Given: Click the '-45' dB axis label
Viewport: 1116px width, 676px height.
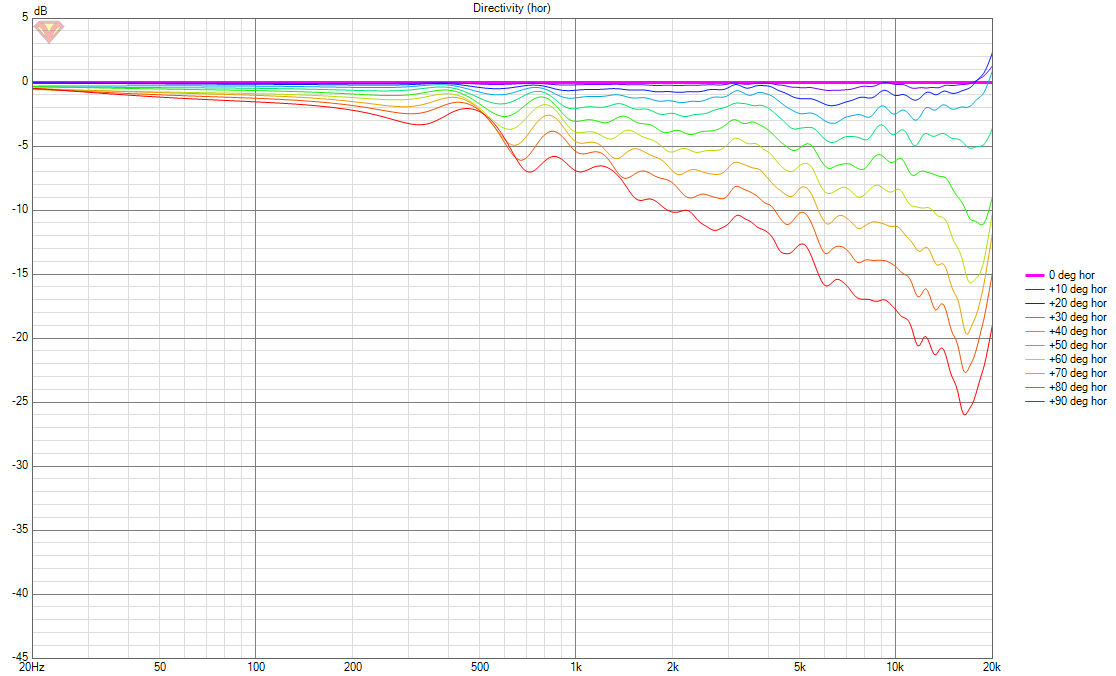Looking at the screenshot, I should (x=20, y=657).
